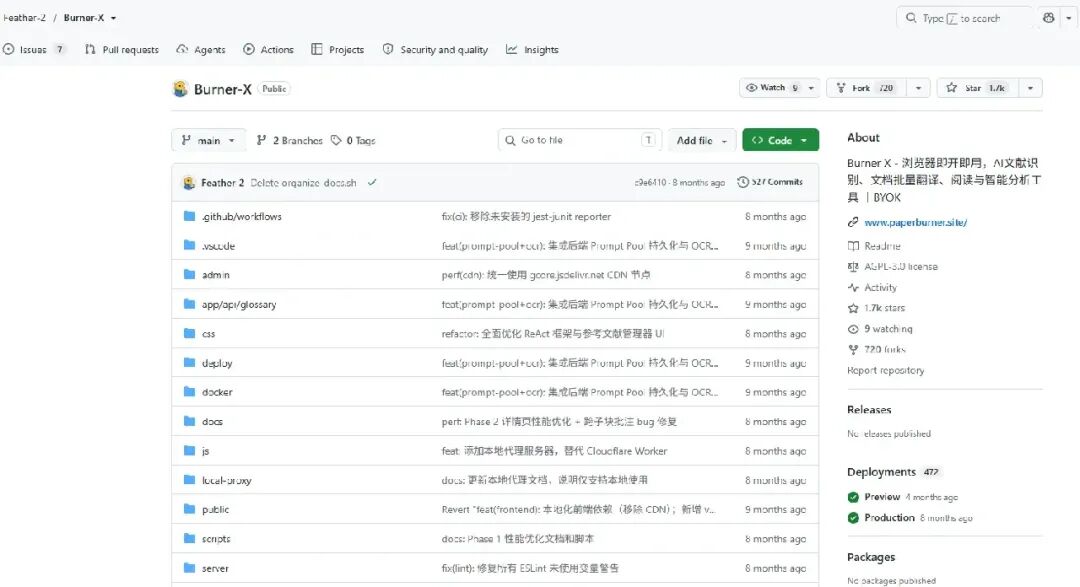Open the ESLint commit message for server
1080x587 pixels.
click(x=530, y=568)
